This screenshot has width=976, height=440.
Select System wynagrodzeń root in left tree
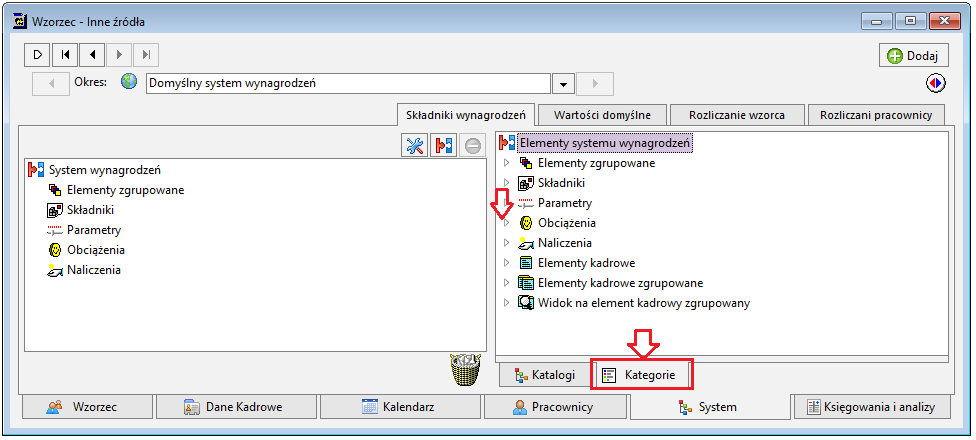[x=105, y=169]
